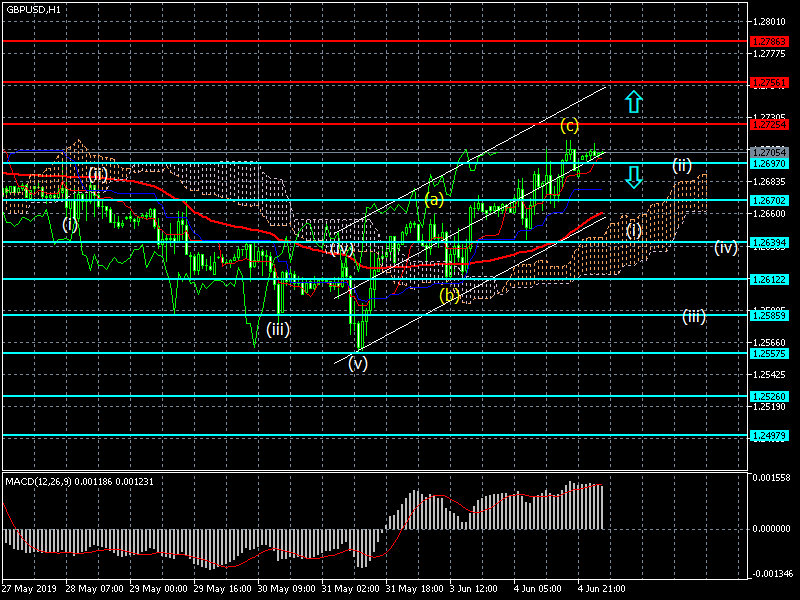This screenshot has height=600, width=800.
Task: Click the 1.26600 price scale value
Action: pyautogui.click(x=769, y=214)
